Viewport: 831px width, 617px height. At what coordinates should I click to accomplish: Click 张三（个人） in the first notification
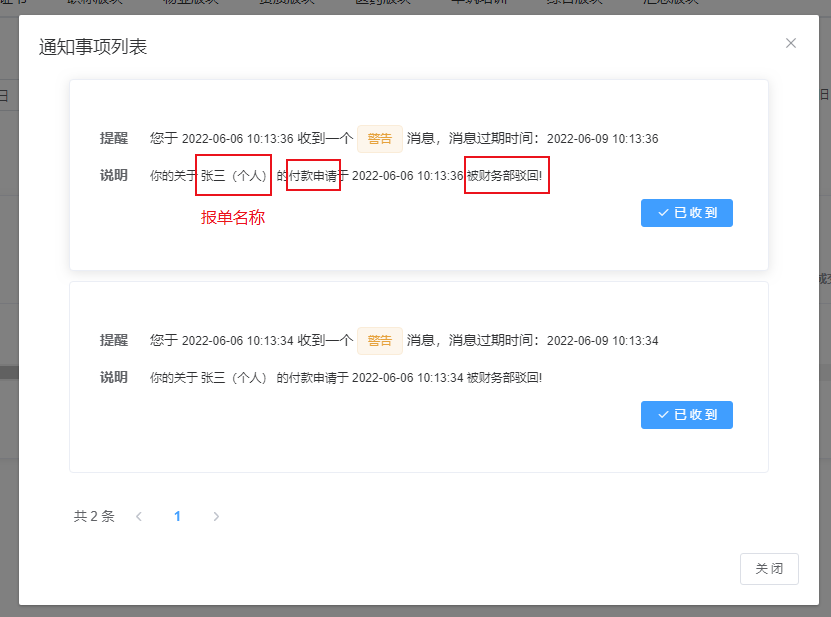234,176
